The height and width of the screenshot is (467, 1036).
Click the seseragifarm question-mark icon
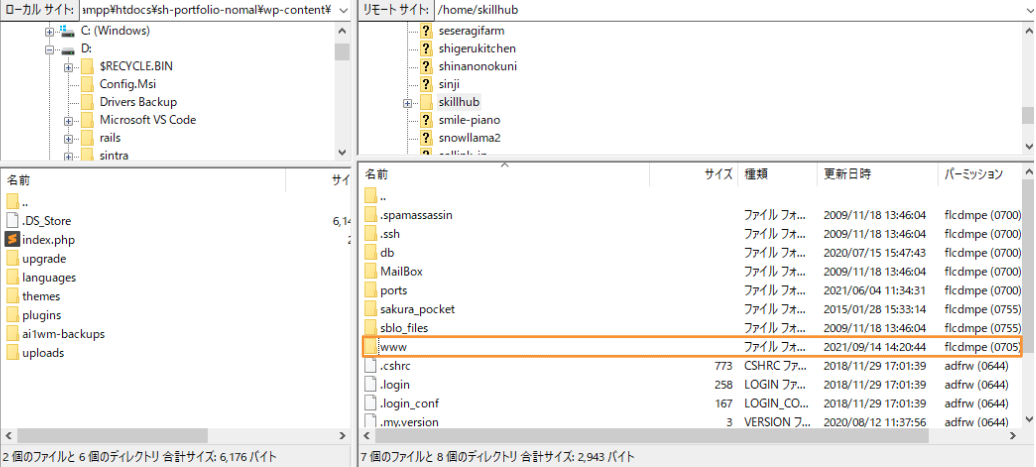(426, 30)
